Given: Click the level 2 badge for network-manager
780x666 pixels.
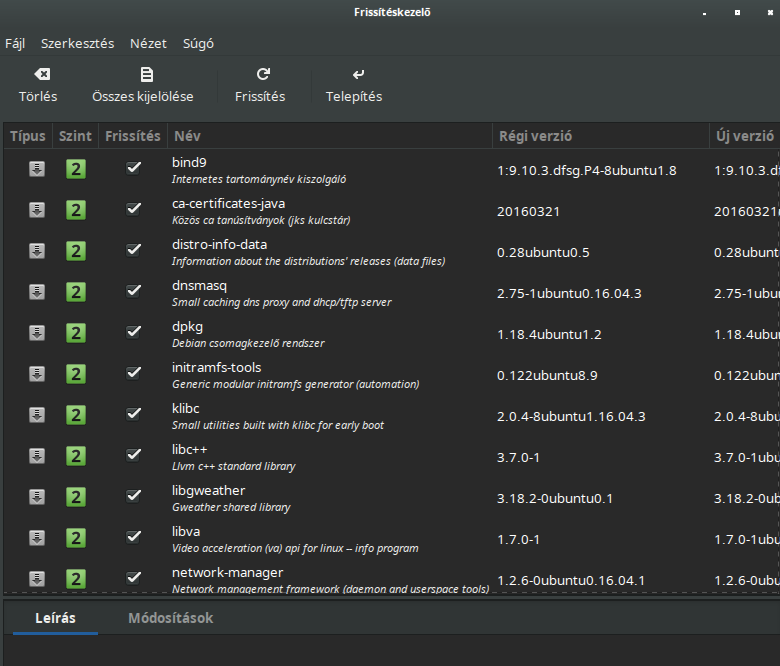Looking at the screenshot, I should [x=76, y=579].
